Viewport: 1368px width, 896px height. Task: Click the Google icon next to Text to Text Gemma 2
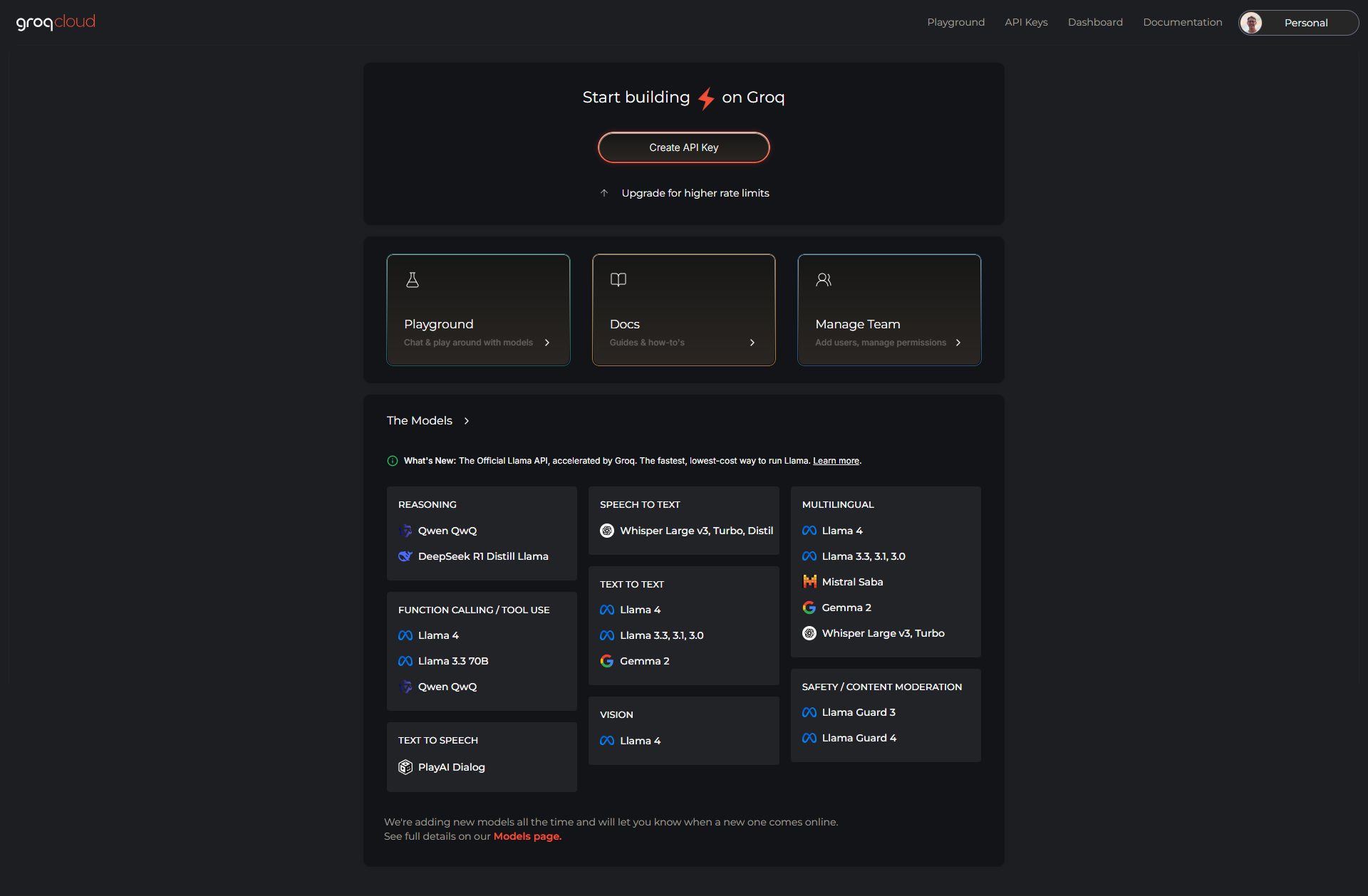click(607, 661)
